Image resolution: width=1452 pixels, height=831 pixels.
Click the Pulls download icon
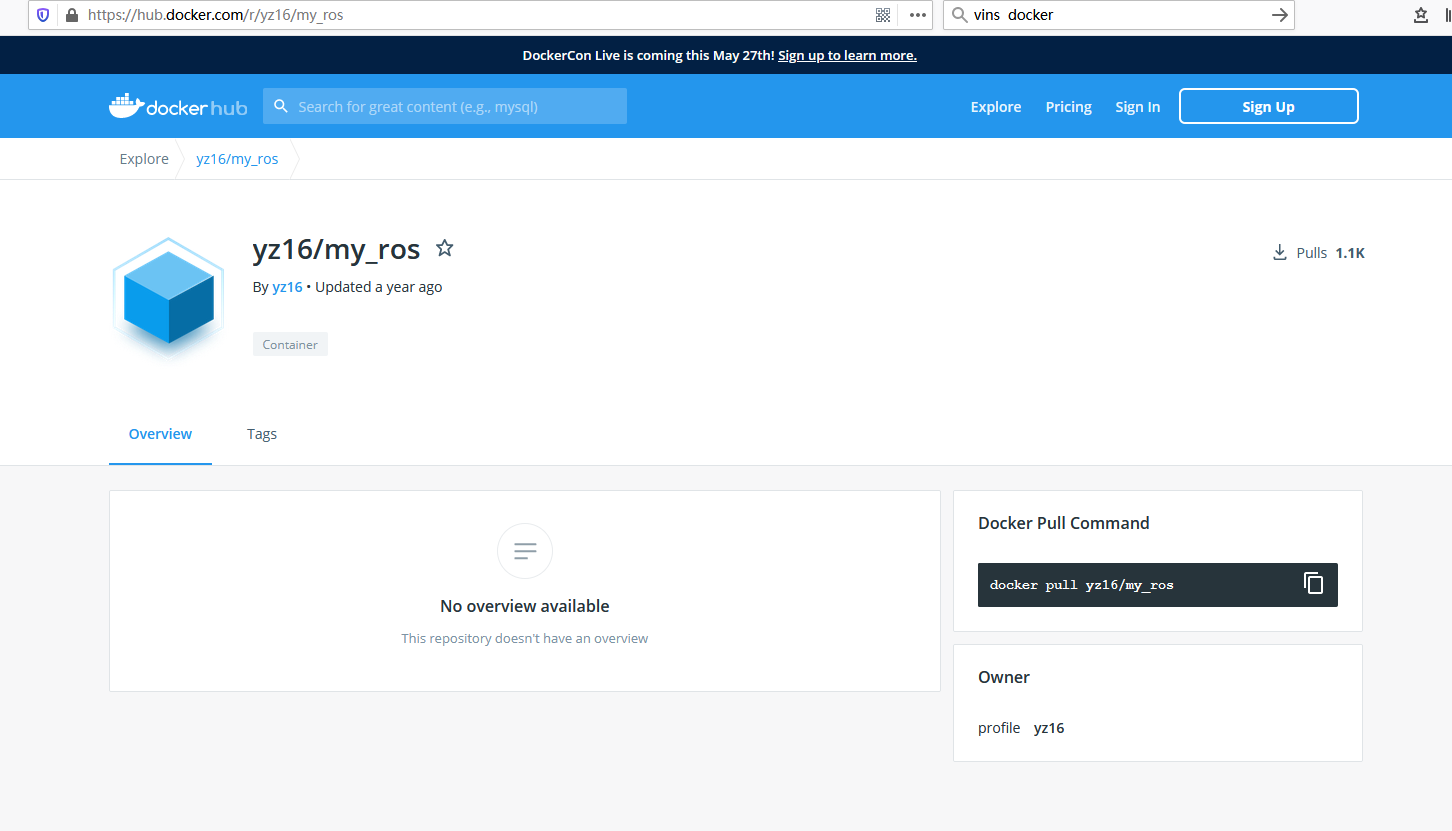(x=1279, y=252)
